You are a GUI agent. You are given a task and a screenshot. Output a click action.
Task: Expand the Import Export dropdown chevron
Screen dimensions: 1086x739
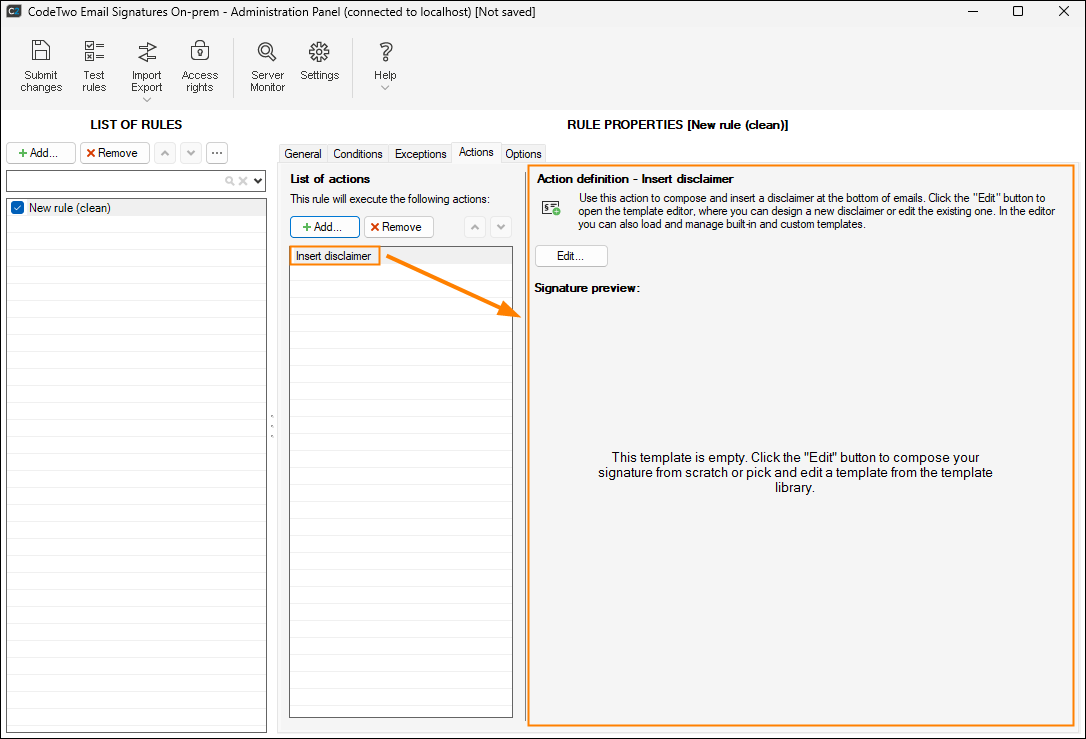[146, 97]
